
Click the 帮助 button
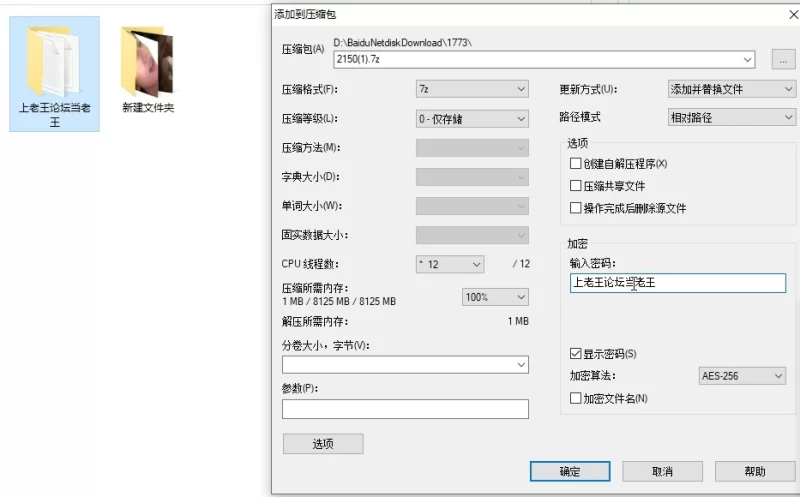tap(755, 471)
